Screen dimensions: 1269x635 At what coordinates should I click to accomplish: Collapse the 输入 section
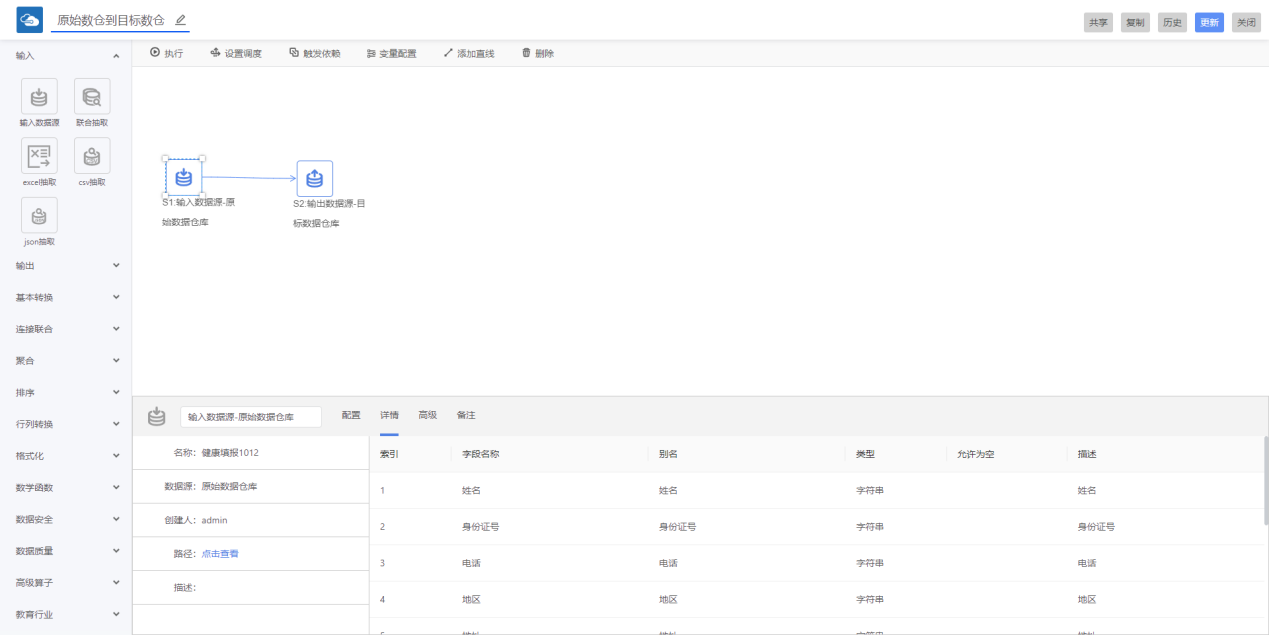click(x=116, y=56)
